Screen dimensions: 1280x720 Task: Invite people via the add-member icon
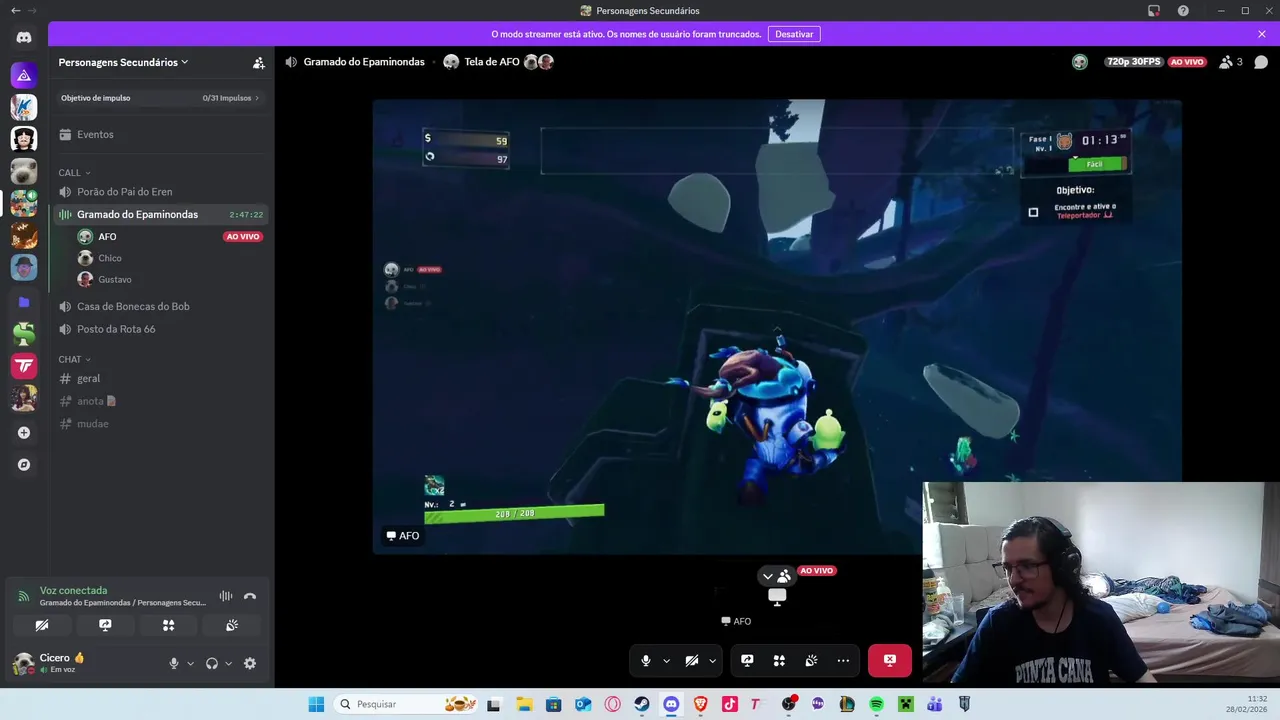[x=258, y=62]
